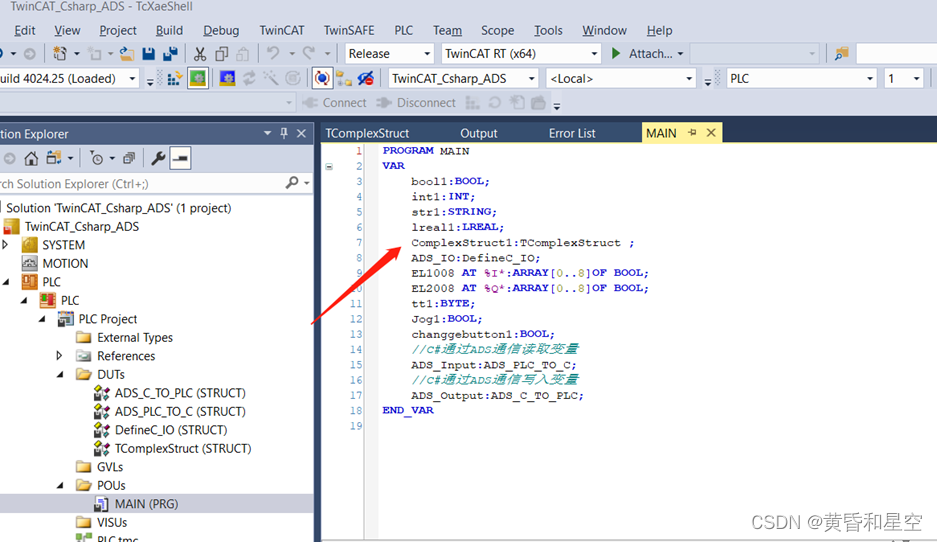Collapse the VAR block in code editor
Viewport: 937px width, 542px height.
(329, 166)
